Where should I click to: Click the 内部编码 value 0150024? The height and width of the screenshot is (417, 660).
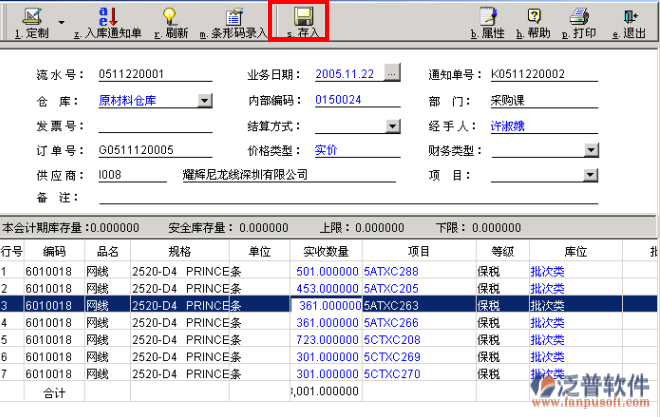[x=338, y=100]
